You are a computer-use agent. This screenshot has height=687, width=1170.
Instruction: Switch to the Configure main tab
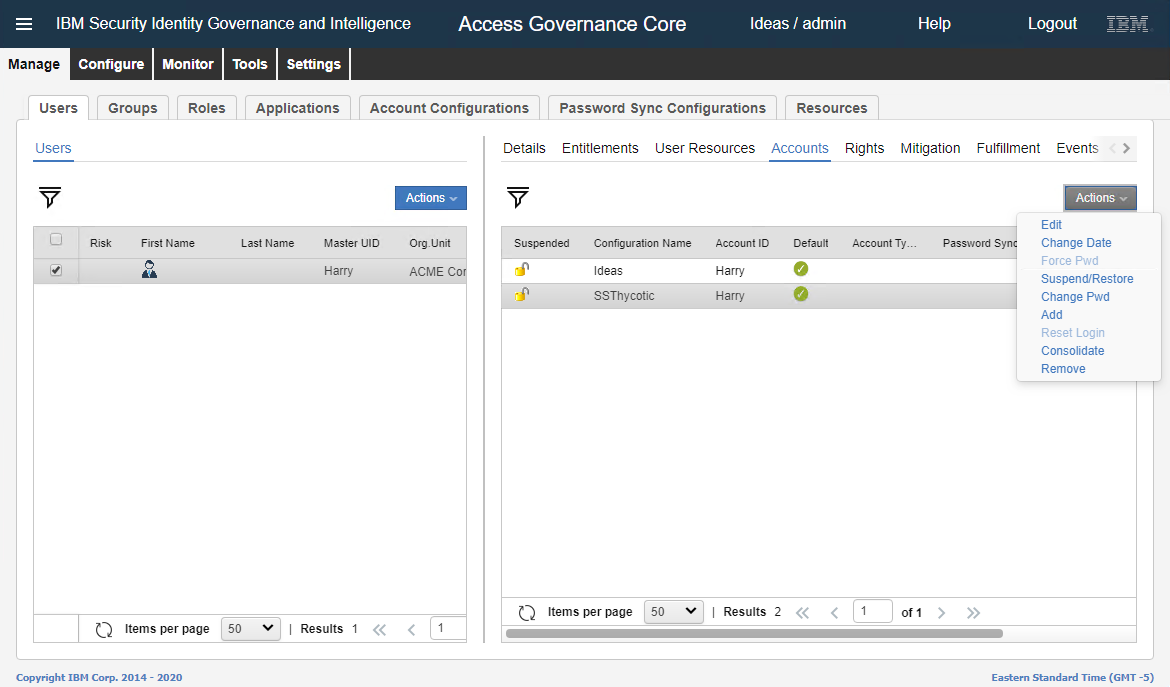111,64
